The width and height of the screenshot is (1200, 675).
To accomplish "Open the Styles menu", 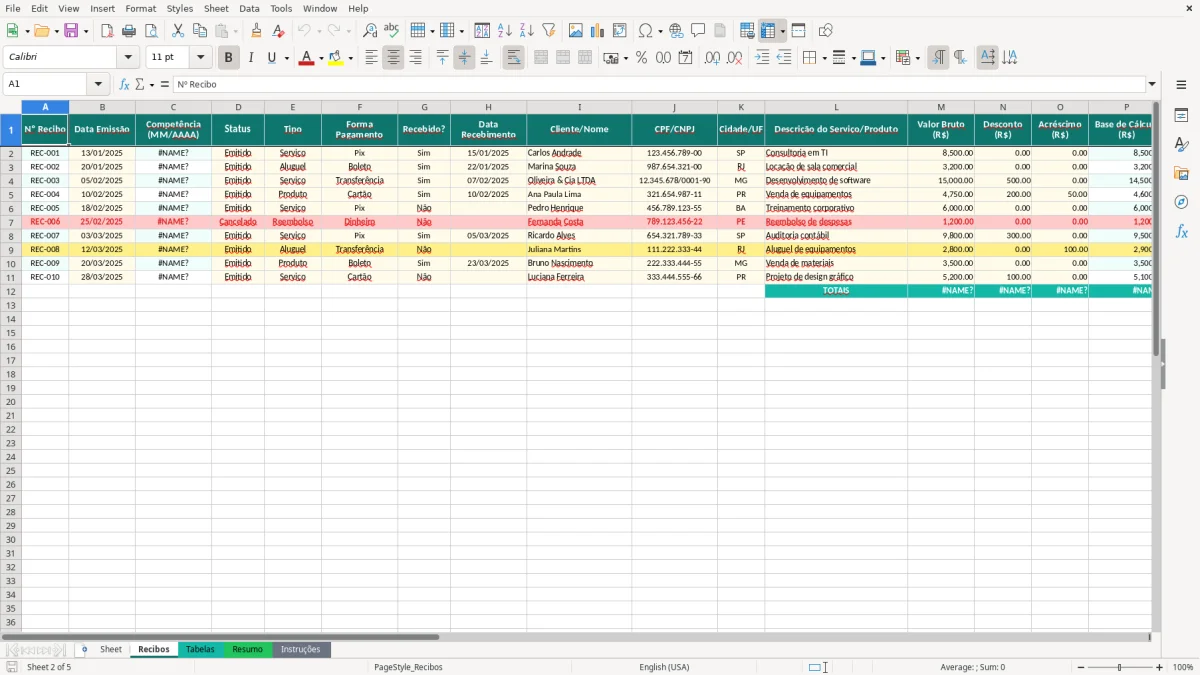I will pyautogui.click(x=180, y=8).
